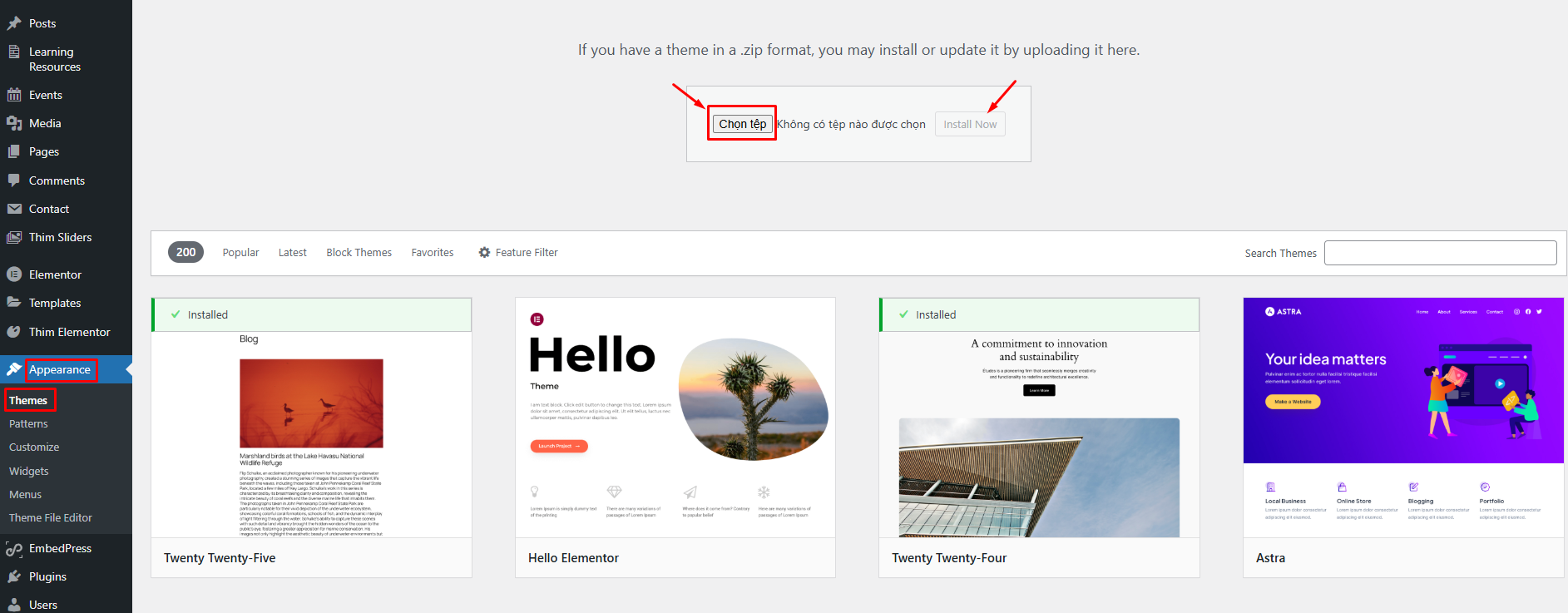Open the Templates folder icon

coord(14,303)
